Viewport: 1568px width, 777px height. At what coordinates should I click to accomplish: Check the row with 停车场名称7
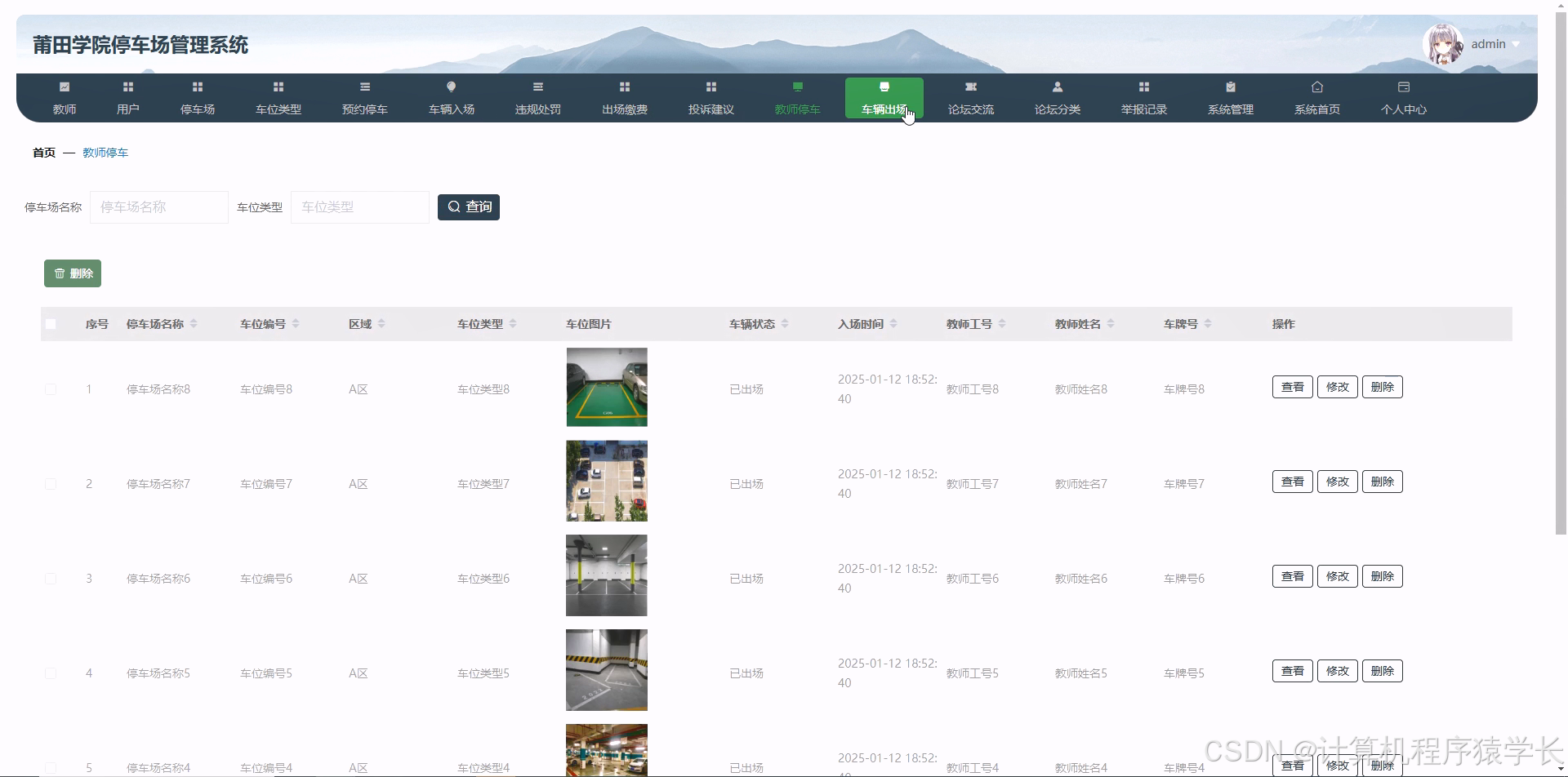(51, 484)
